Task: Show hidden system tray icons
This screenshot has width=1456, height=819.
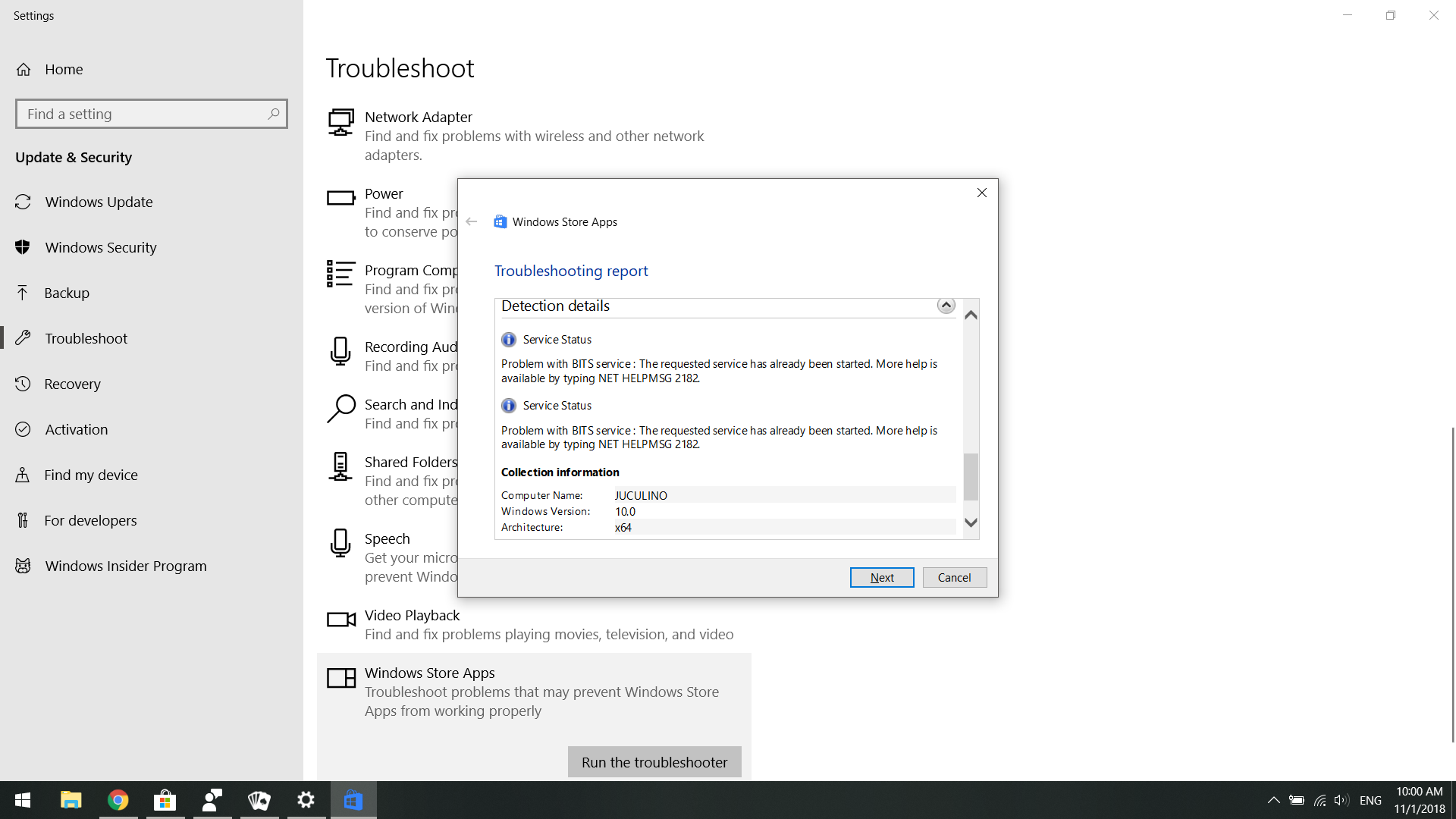Action: [x=1274, y=800]
